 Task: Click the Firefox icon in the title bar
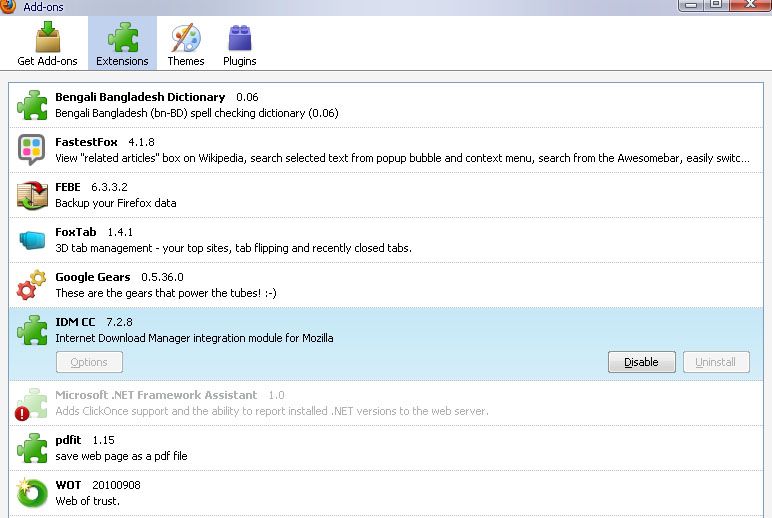click(x=7, y=6)
